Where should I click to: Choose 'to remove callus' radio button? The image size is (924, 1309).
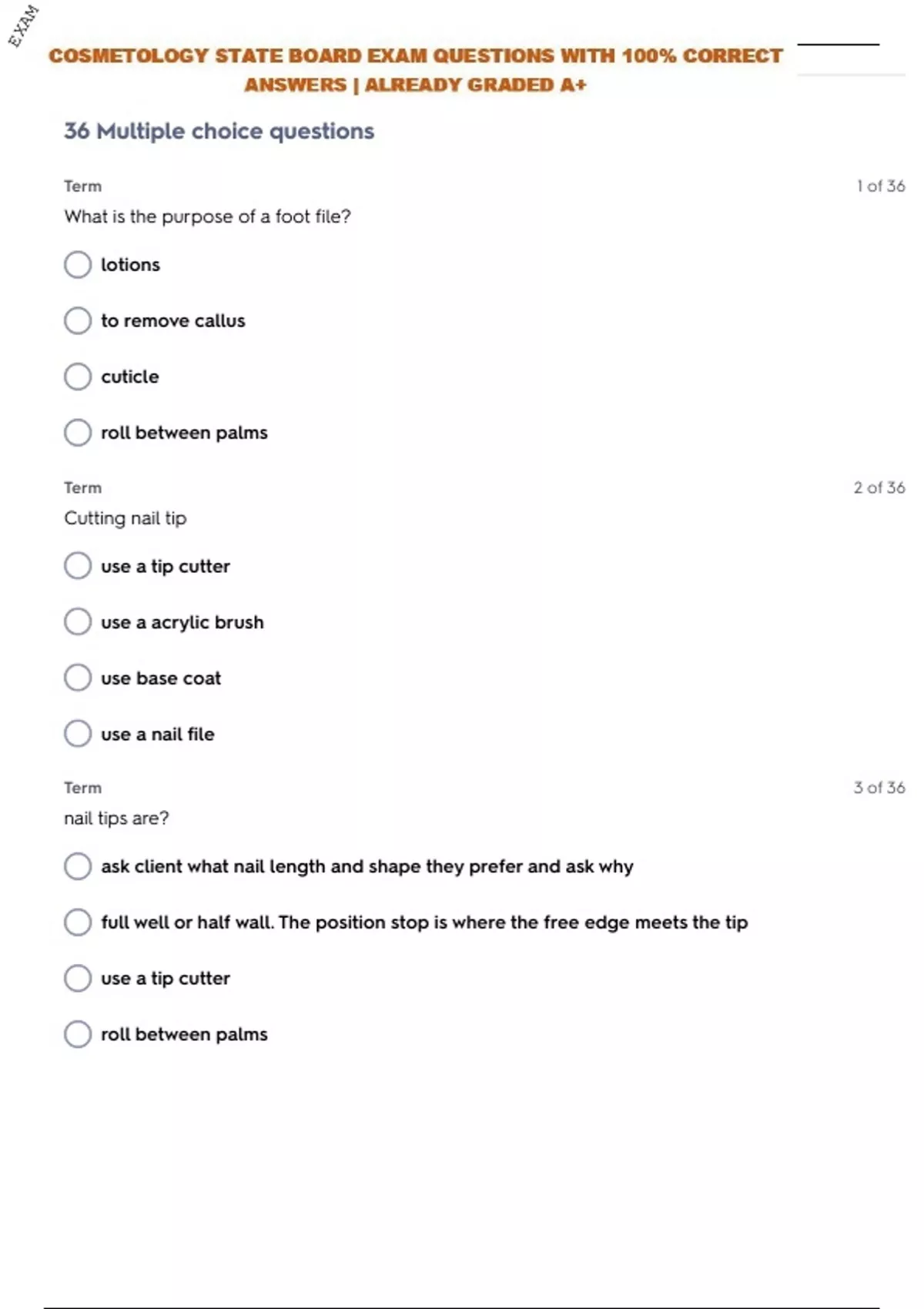point(78,320)
